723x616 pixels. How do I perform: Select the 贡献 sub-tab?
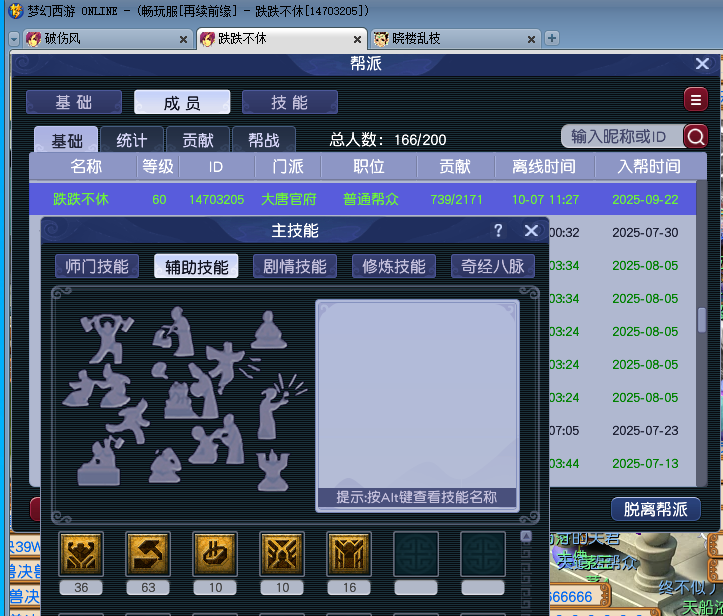[x=197, y=140]
